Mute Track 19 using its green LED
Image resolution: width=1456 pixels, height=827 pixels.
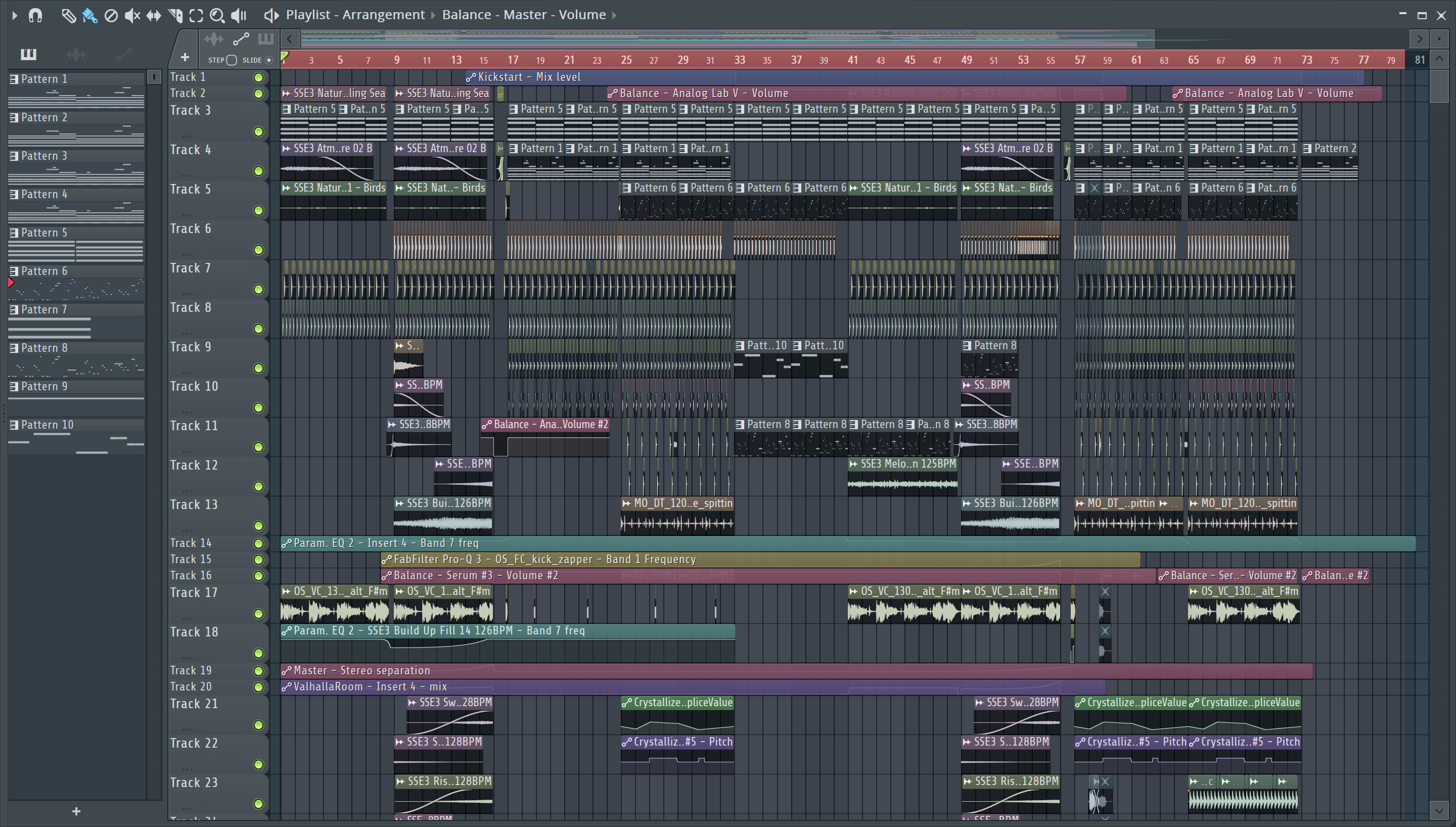click(x=258, y=671)
